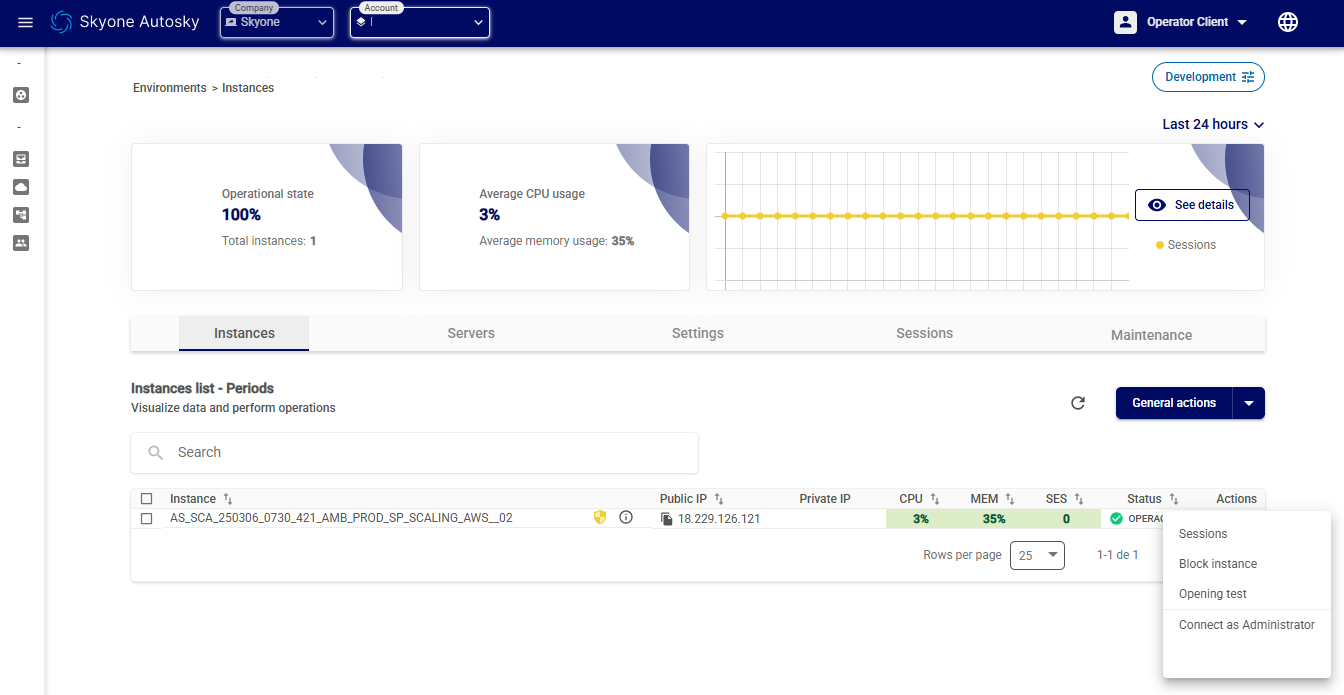Open Rows per page dropdown
Viewport: 1344px width, 695px height.
pos(1037,555)
